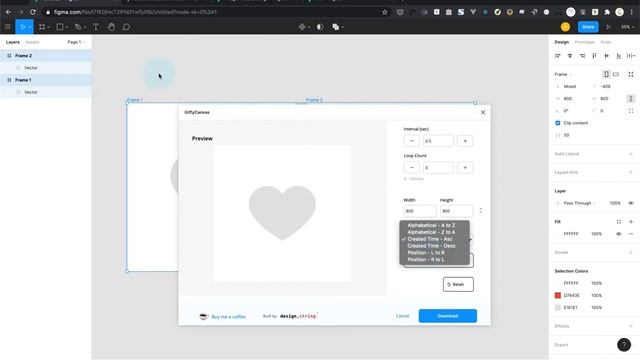The width and height of the screenshot is (640, 360).
Task: Click the Align vertical centers icon
Action: point(607,56)
